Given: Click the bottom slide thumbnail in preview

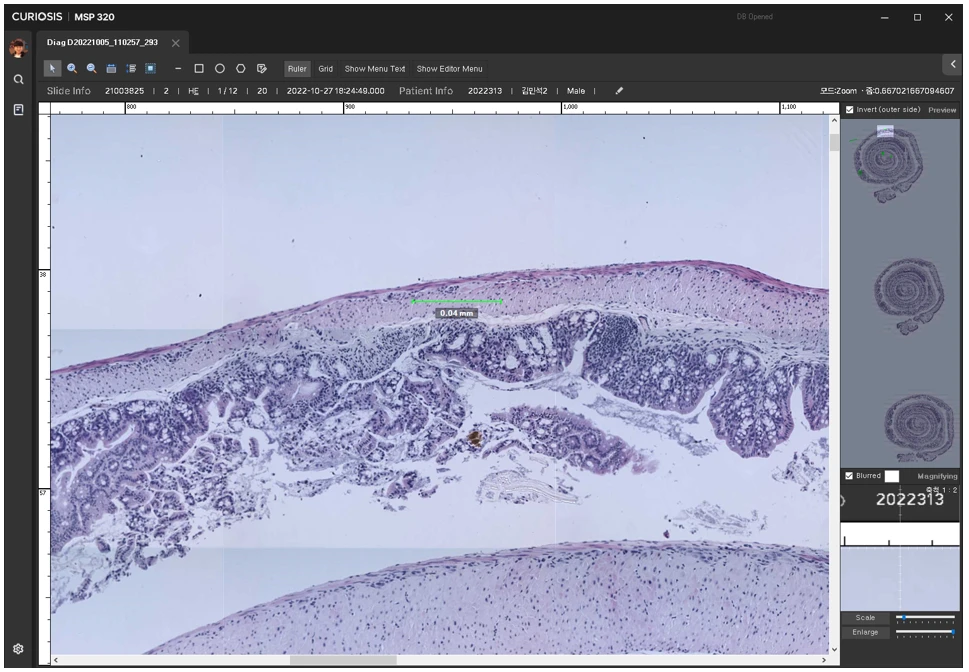Looking at the screenshot, I should [919, 430].
